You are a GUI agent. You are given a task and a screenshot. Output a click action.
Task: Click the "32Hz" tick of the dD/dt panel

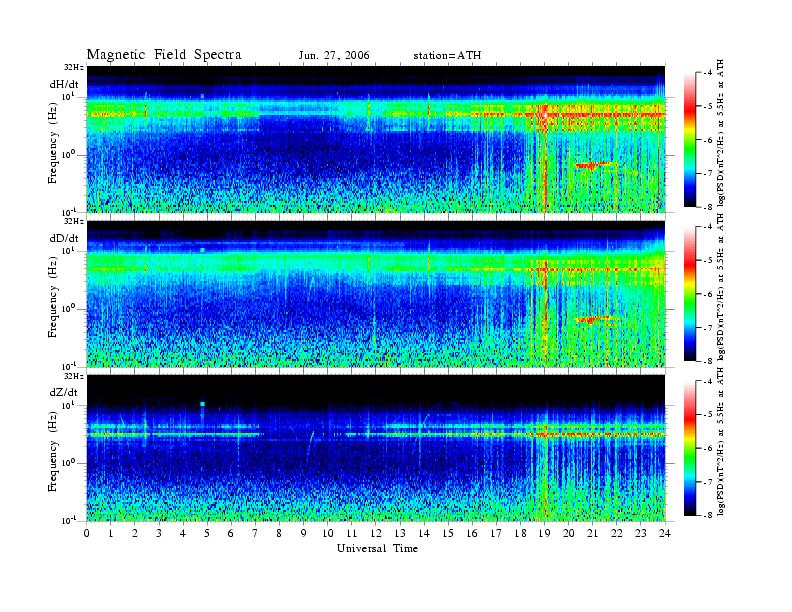pyautogui.click(x=73, y=221)
